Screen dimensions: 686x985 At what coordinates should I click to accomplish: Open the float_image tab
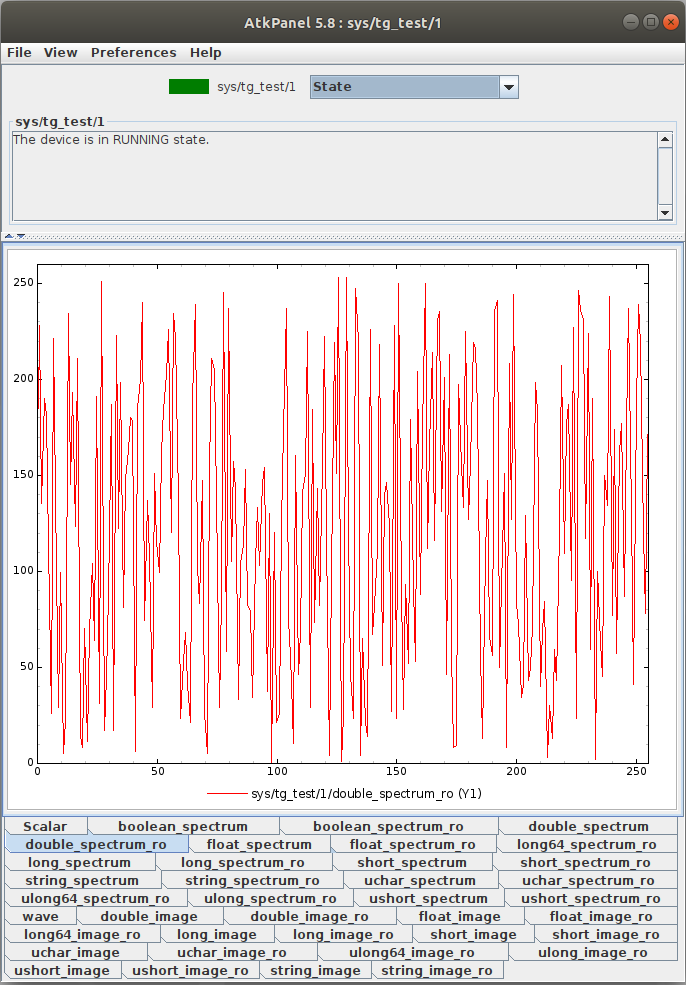pos(460,917)
